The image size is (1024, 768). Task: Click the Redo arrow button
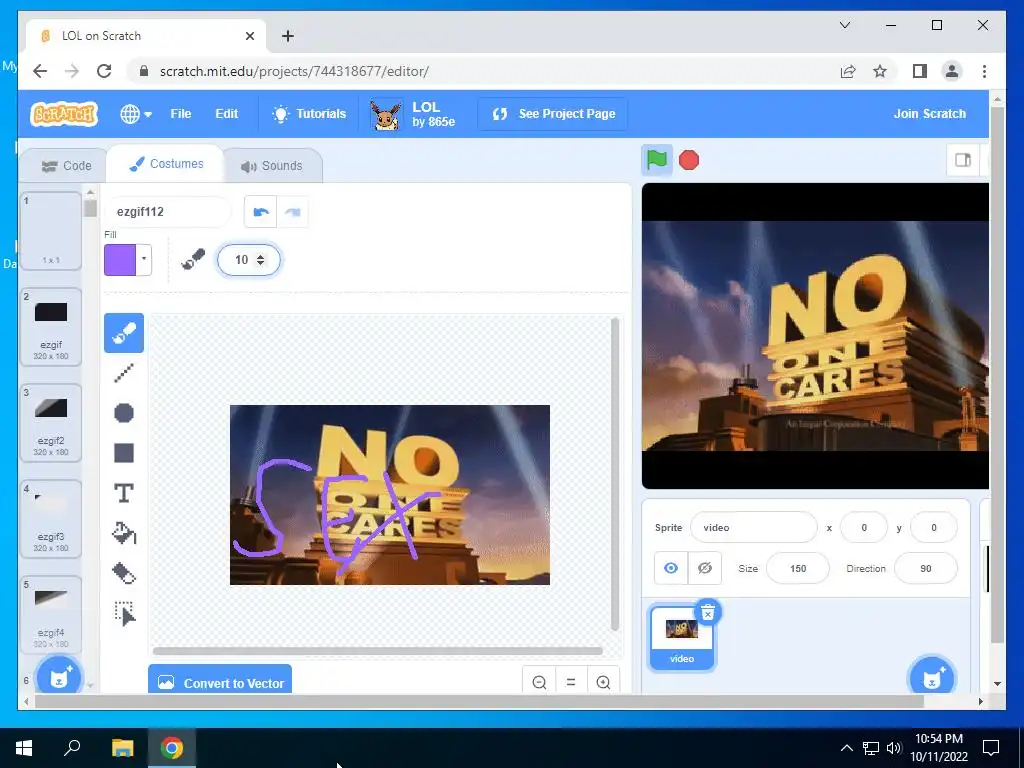(293, 212)
